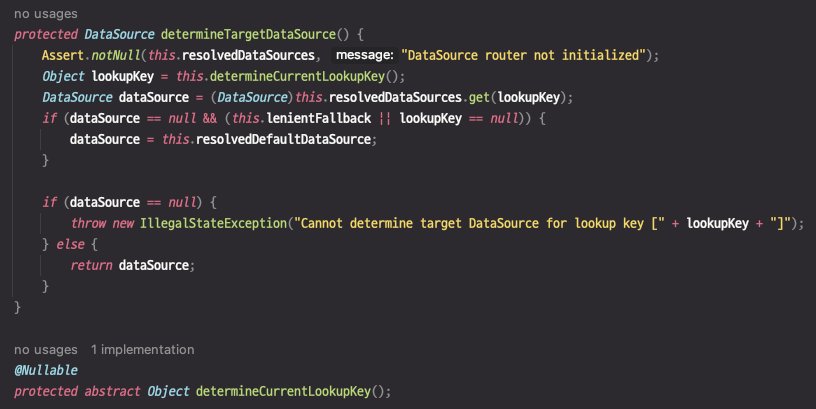Image resolution: width=816 pixels, height=409 pixels.
Task: Click the Assert class reference
Action: (x=63, y=56)
